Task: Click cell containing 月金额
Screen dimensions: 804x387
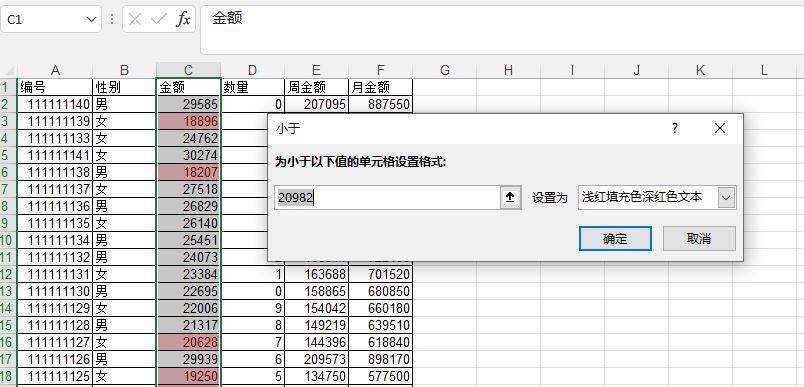Action: (380, 87)
